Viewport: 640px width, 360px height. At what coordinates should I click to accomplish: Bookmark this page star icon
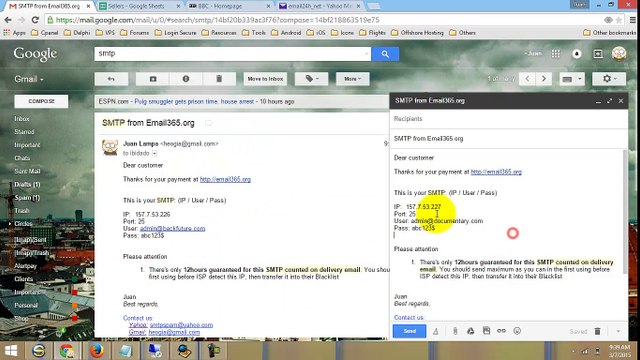click(619, 20)
